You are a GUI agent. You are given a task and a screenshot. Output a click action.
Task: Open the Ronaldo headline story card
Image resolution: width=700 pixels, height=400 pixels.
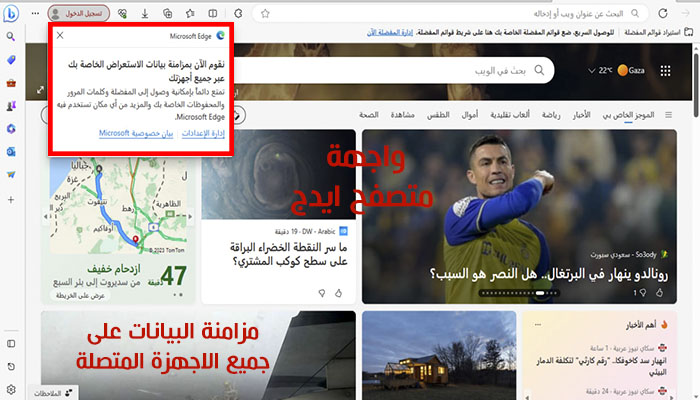(548, 274)
